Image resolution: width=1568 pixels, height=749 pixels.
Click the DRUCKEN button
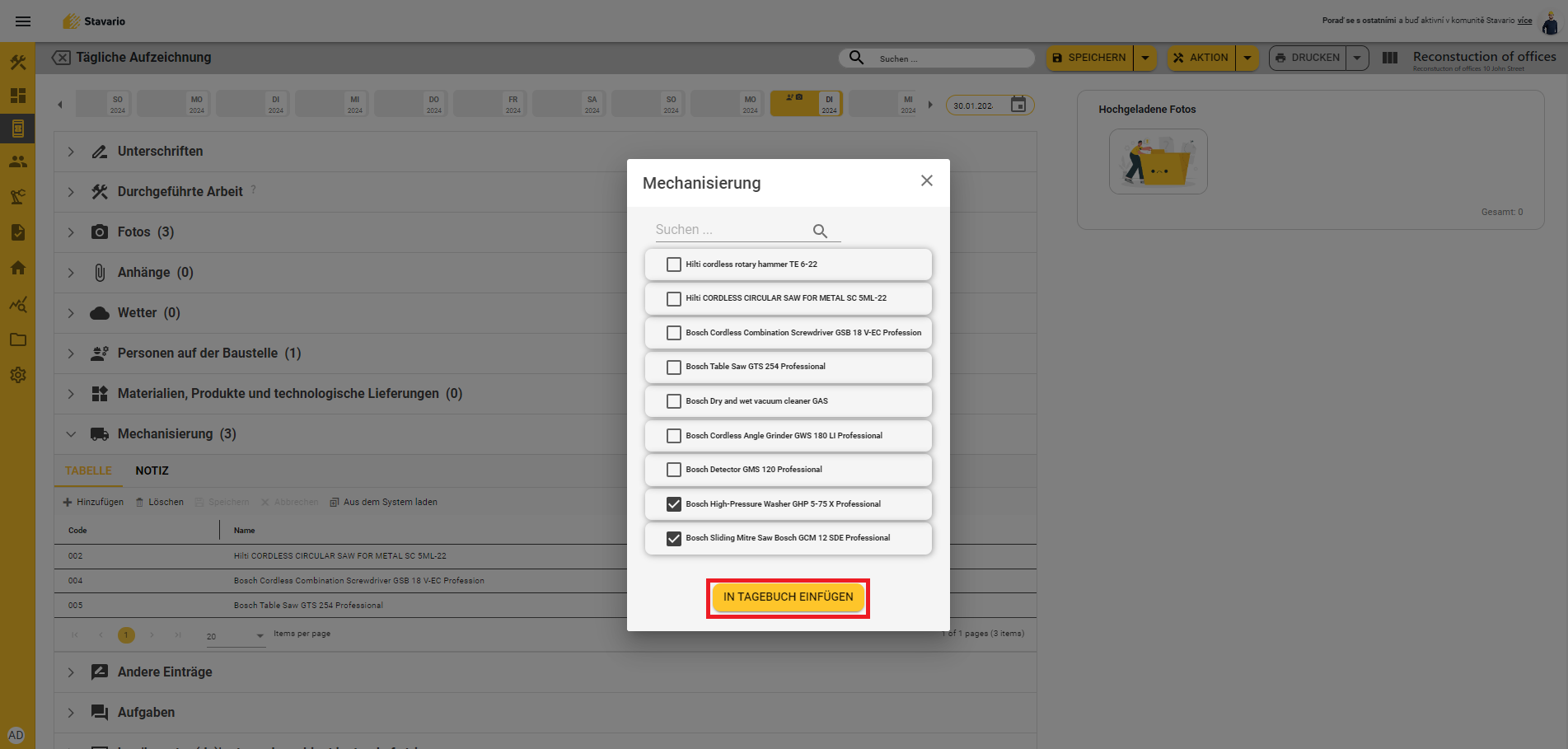[1308, 58]
